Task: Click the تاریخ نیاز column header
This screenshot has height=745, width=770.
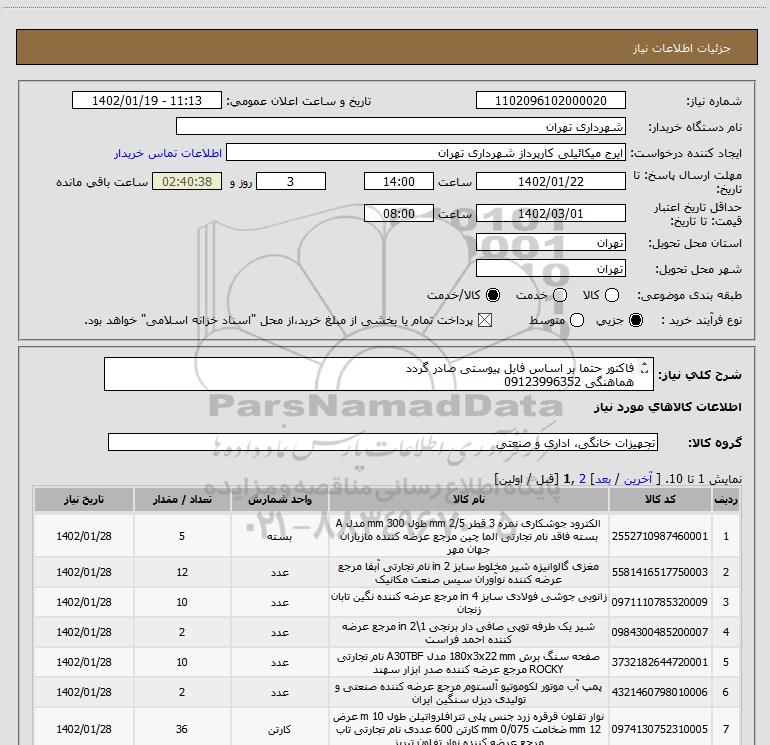Action: tap(83, 499)
